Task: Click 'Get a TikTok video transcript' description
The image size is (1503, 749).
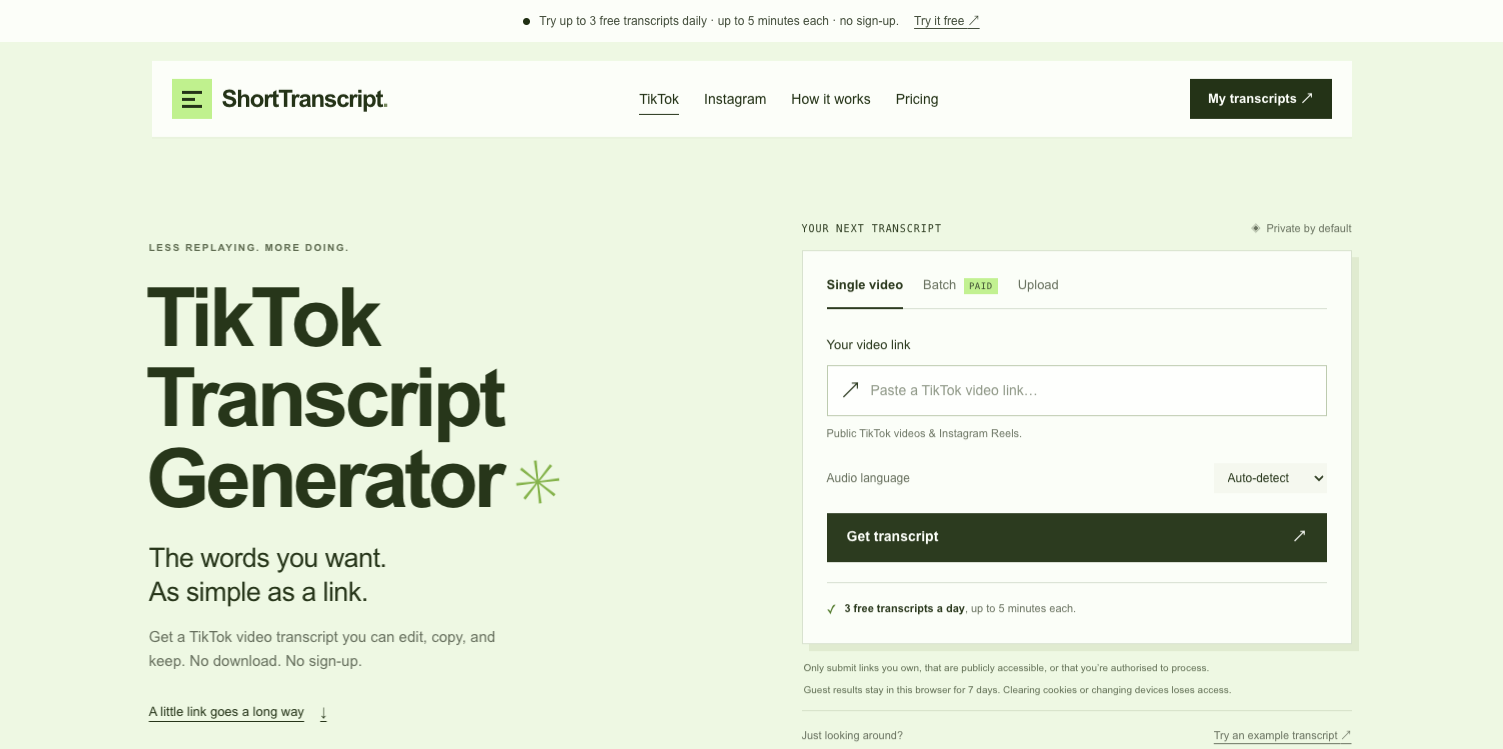Action: click(x=322, y=649)
